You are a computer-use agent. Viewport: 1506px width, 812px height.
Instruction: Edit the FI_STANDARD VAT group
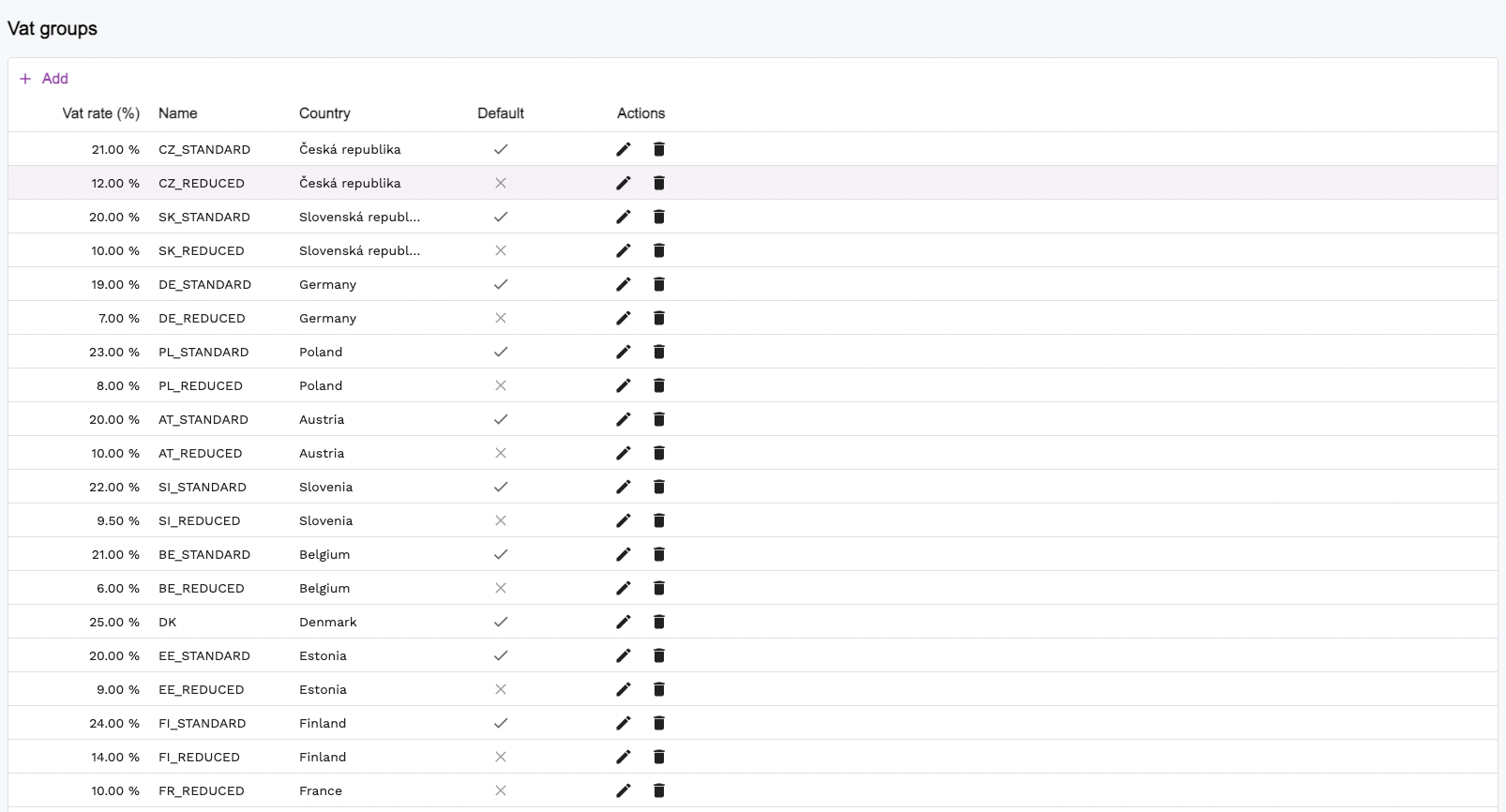[x=624, y=723]
